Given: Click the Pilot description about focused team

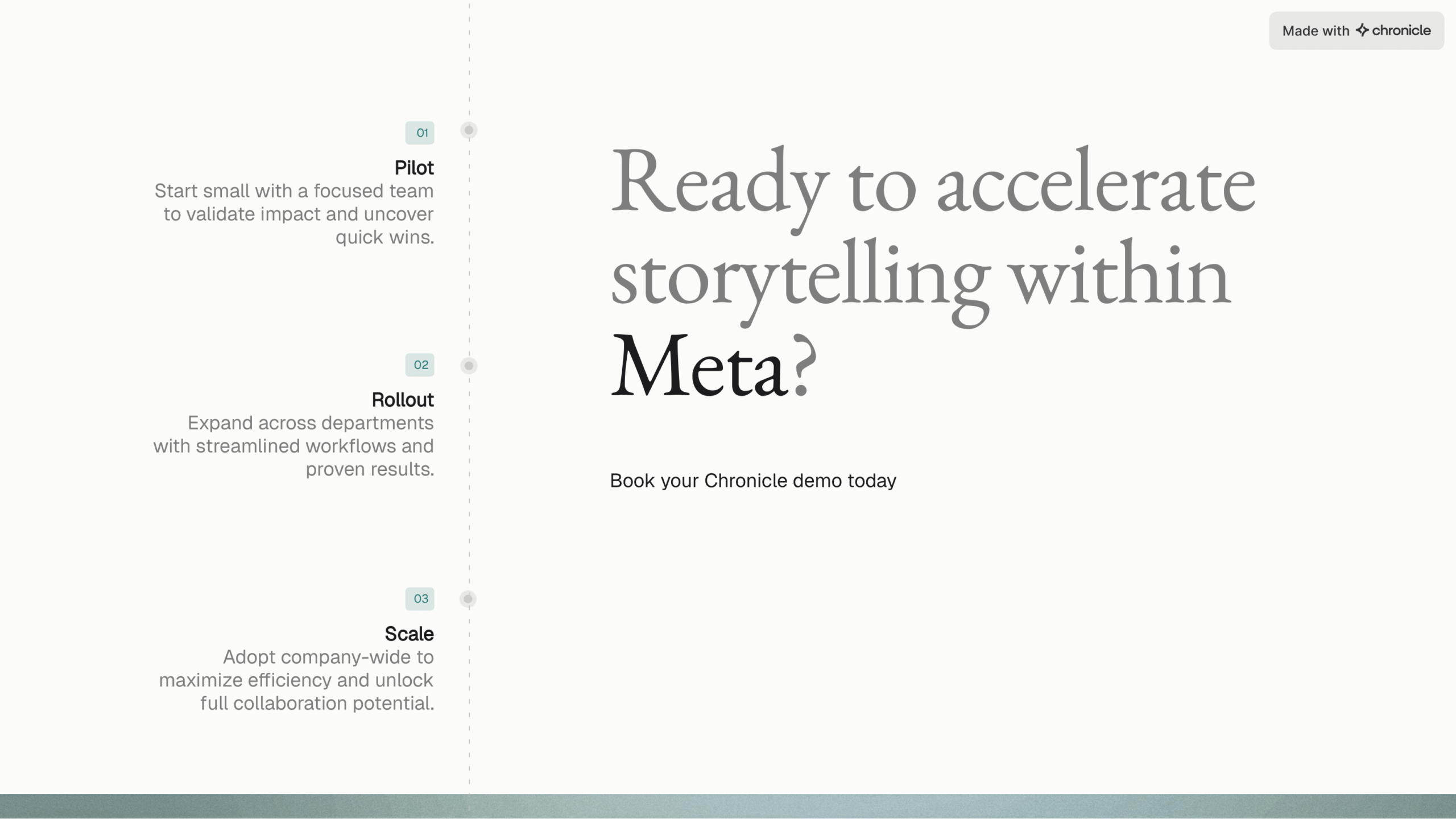Looking at the screenshot, I should click(294, 214).
